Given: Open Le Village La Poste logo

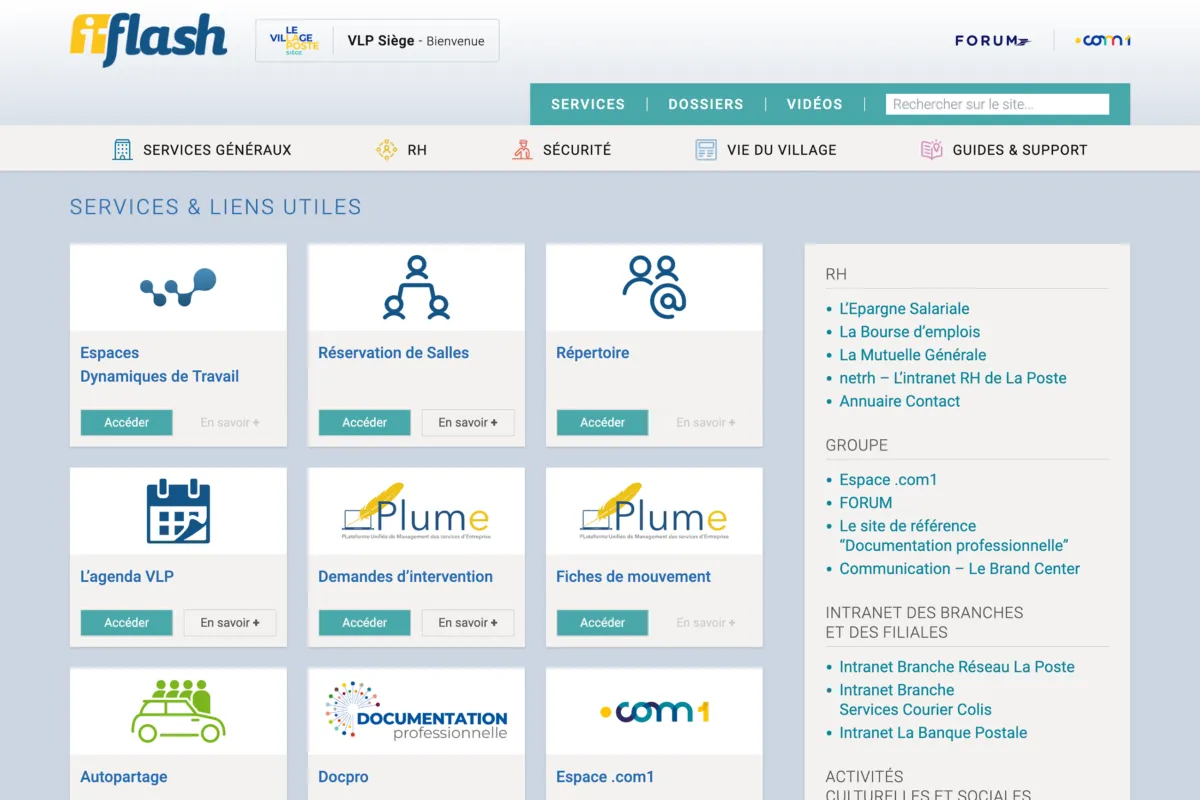Looking at the screenshot, I should (x=293, y=40).
